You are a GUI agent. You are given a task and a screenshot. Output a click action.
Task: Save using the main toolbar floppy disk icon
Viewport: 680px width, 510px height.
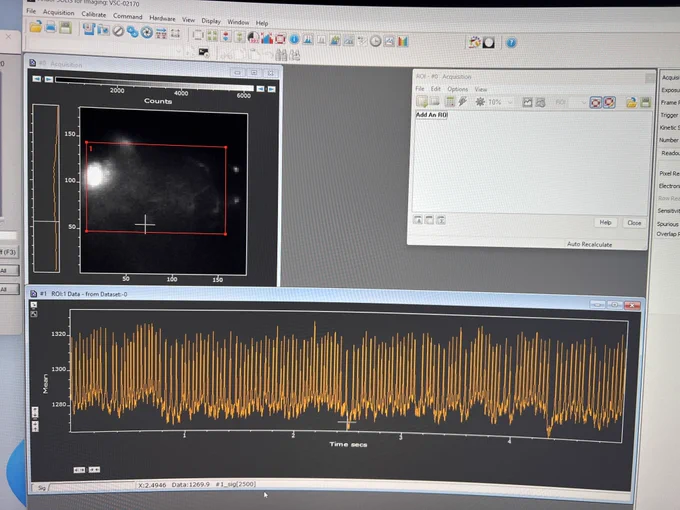click(x=65, y=28)
